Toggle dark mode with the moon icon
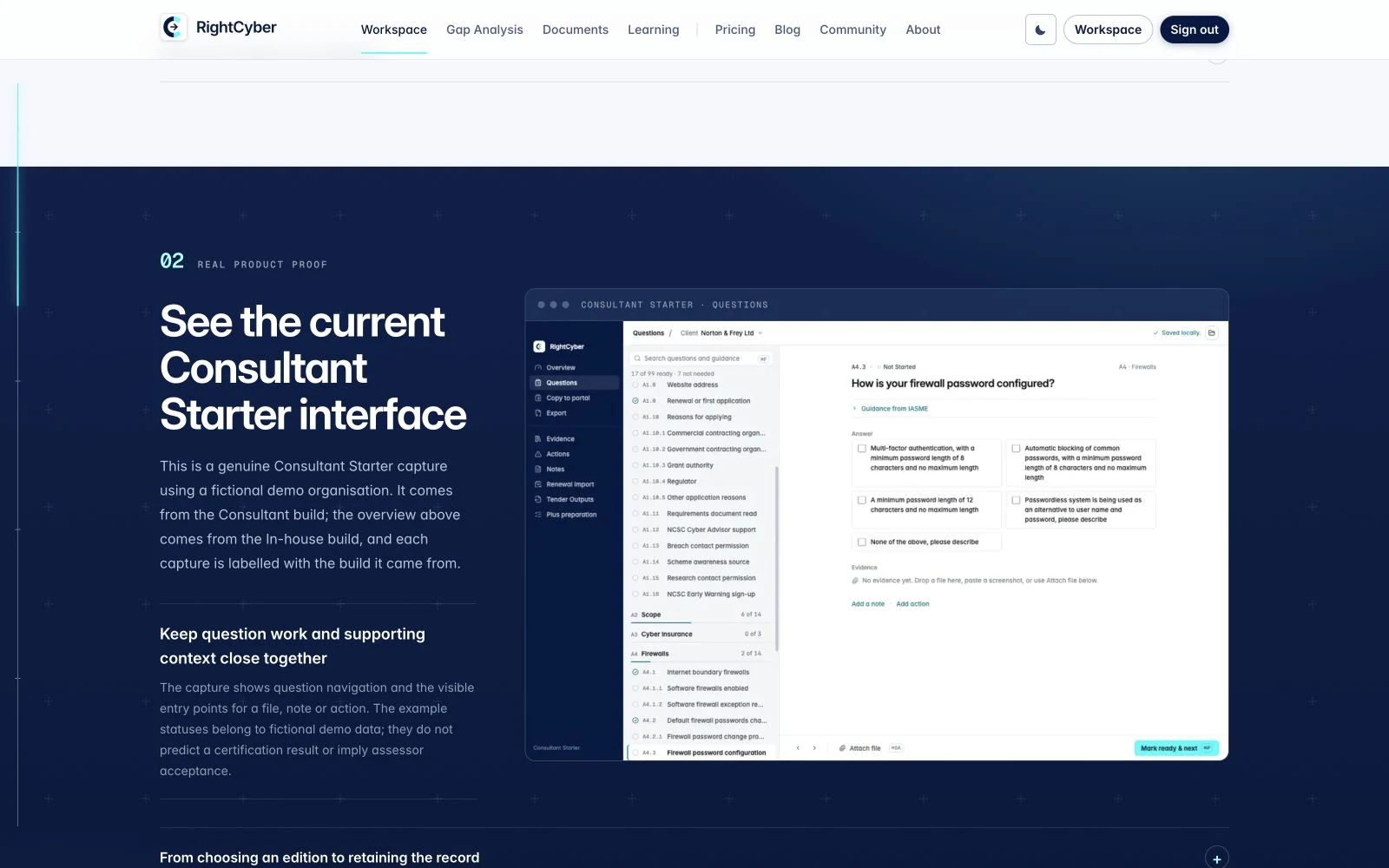The width and height of the screenshot is (1389, 868). coord(1040,30)
